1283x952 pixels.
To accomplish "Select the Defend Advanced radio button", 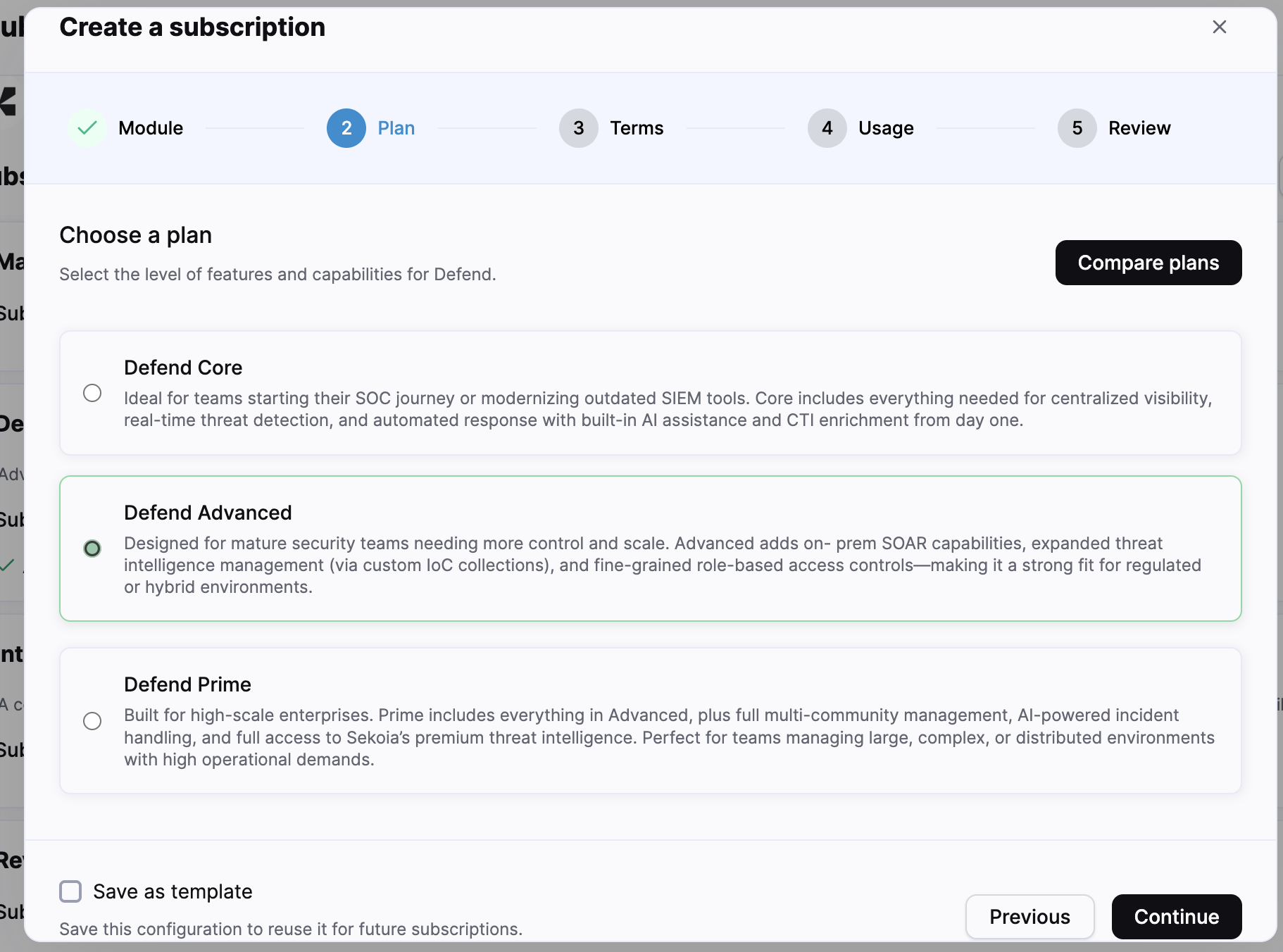I will (x=92, y=549).
